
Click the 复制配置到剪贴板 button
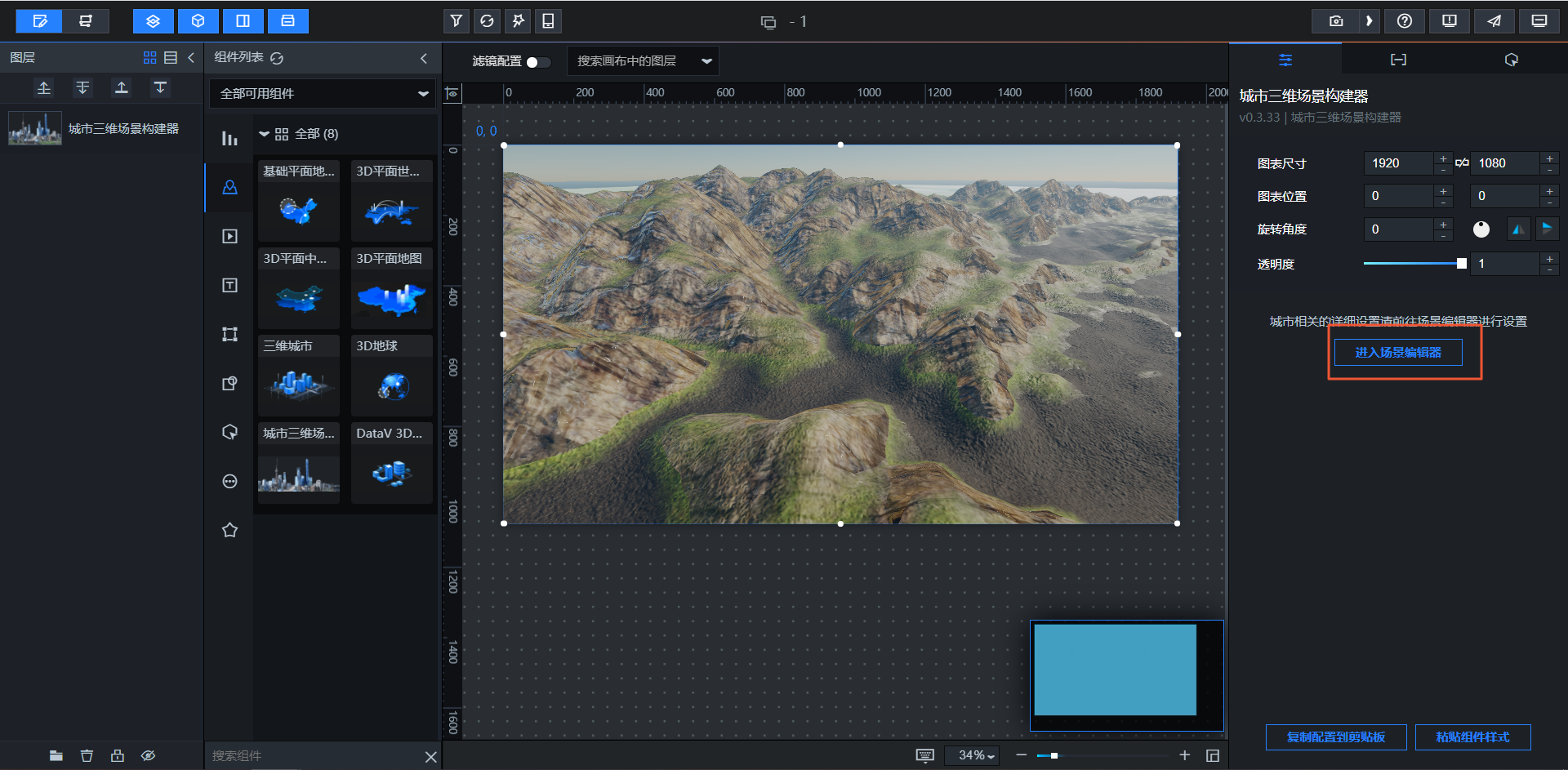(x=1335, y=737)
